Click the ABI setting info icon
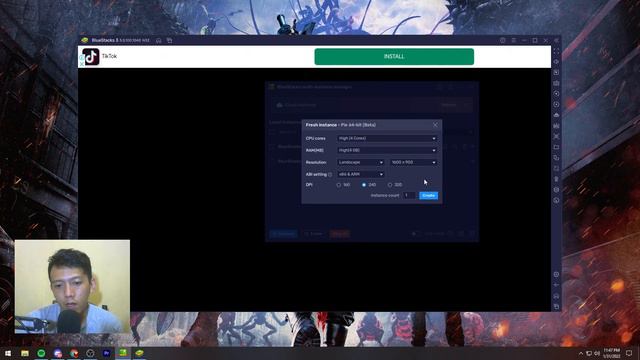 (x=330, y=175)
